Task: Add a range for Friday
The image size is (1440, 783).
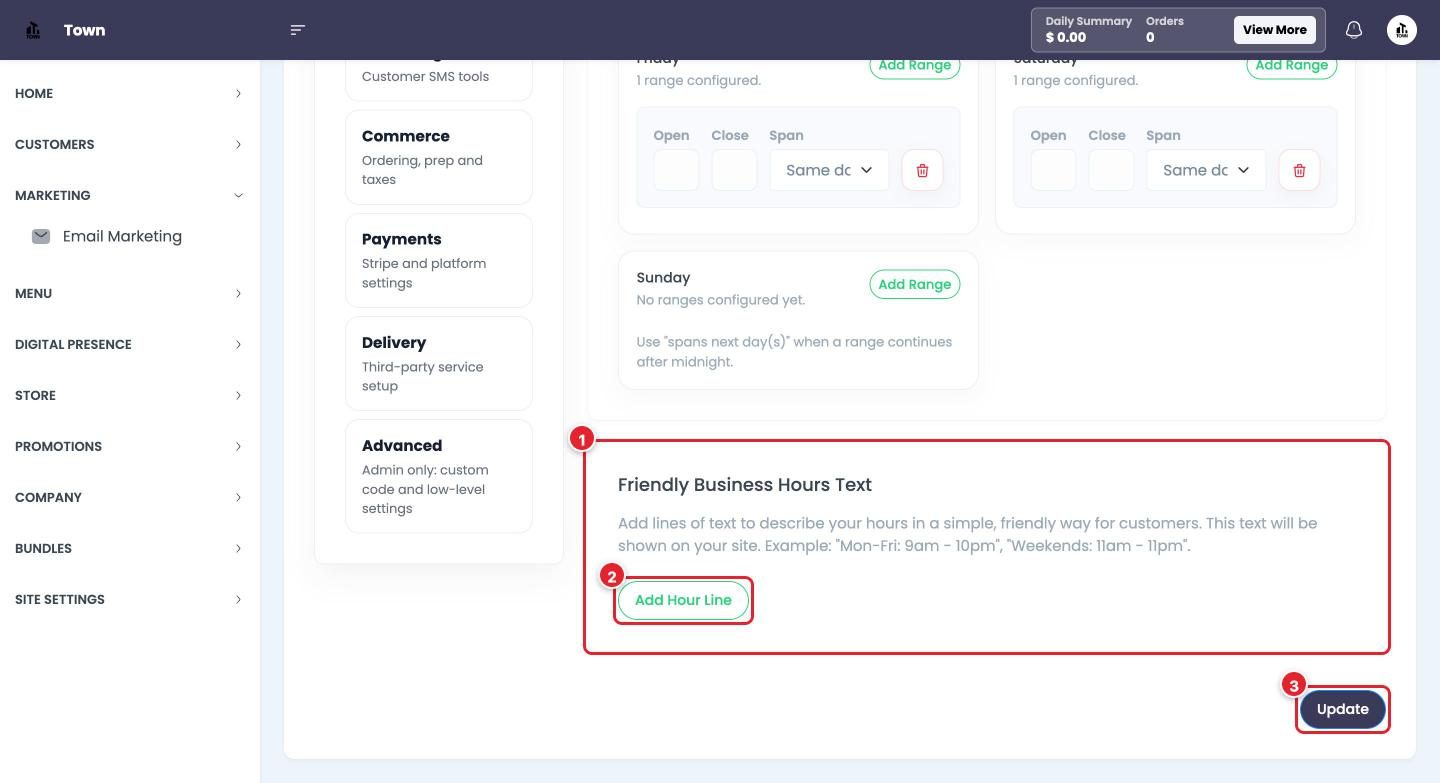Action: (915, 65)
